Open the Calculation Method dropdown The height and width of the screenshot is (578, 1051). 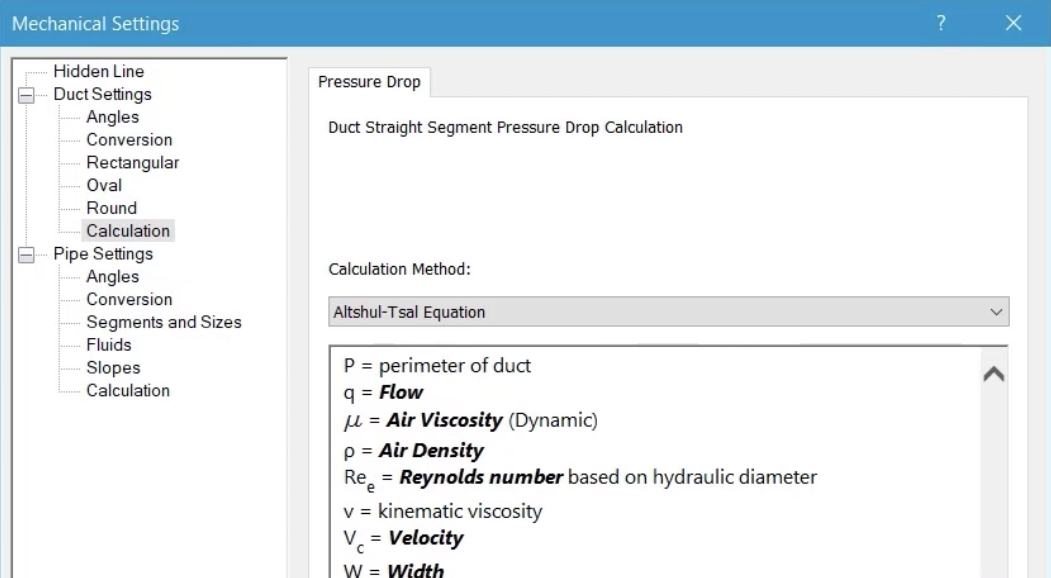[668, 312]
